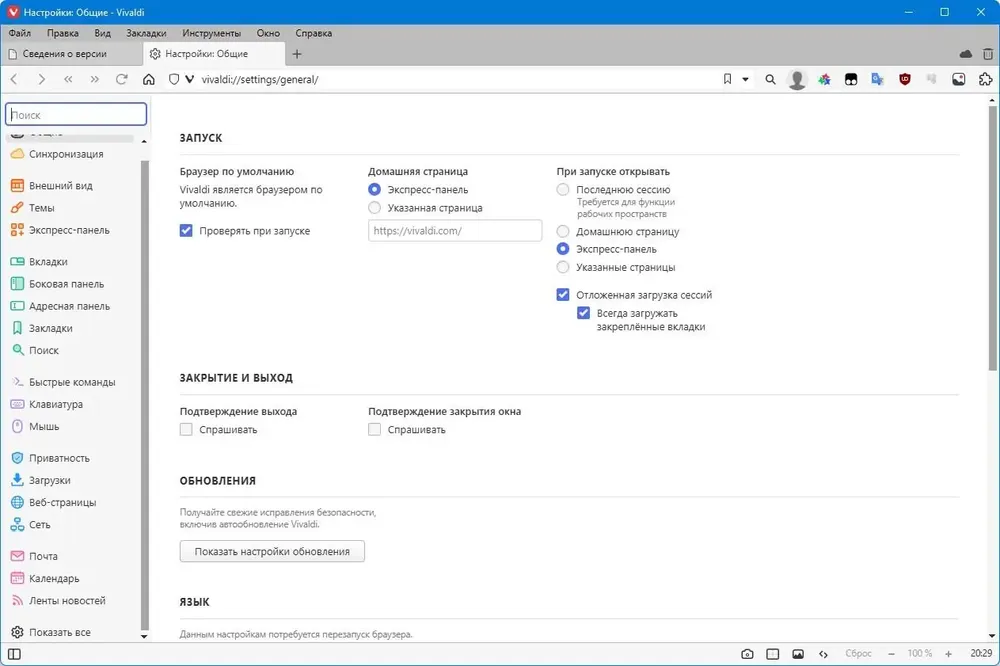Expand bookmark dropdown arrow in address bar
This screenshot has width=1000, height=666.
tap(745, 79)
